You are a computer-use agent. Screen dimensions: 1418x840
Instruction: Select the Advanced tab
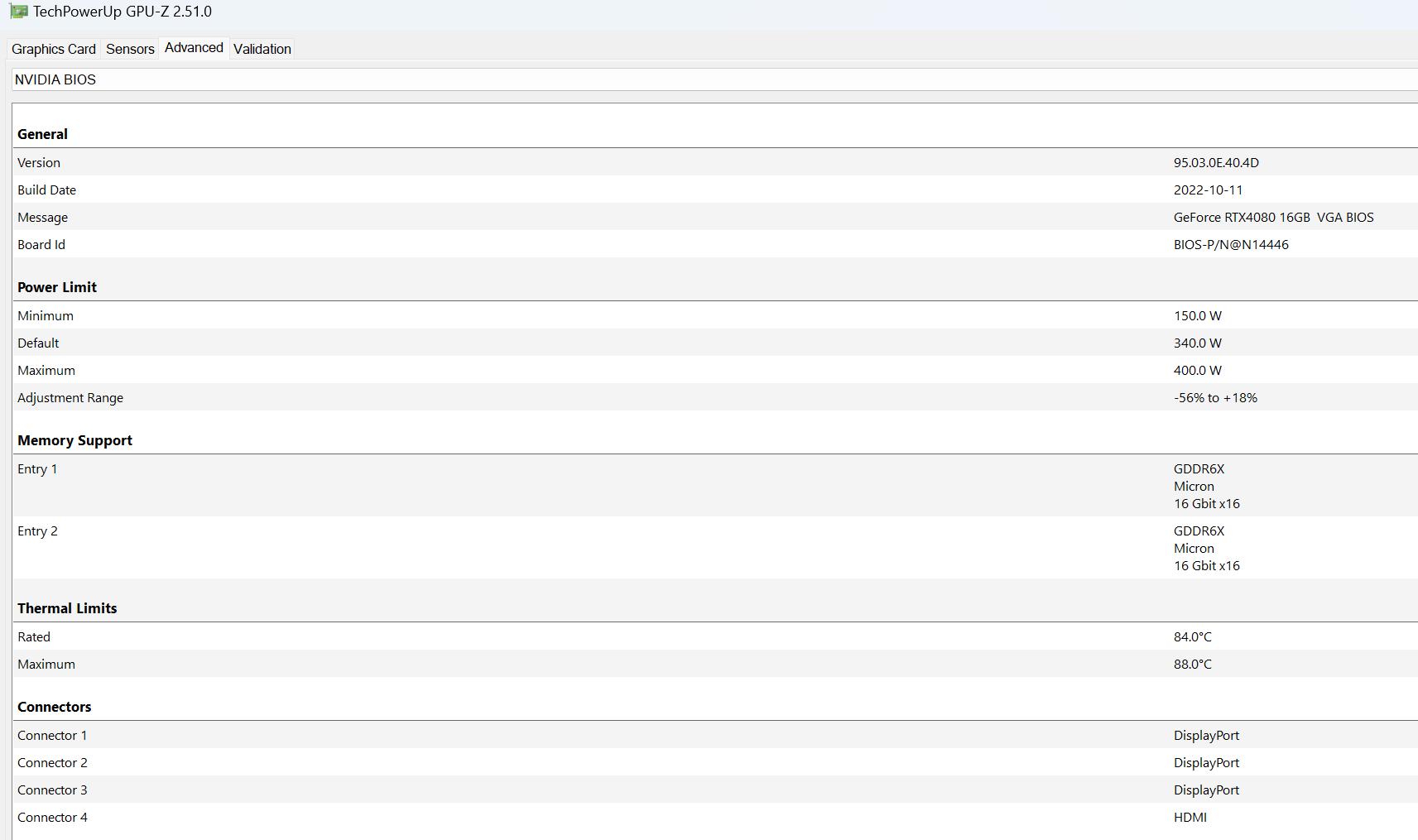194,48
